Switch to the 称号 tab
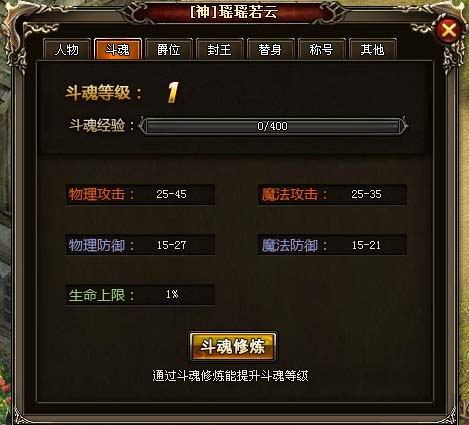The width and height of the screenshot is (469, 425). click(x=321, y=50)
